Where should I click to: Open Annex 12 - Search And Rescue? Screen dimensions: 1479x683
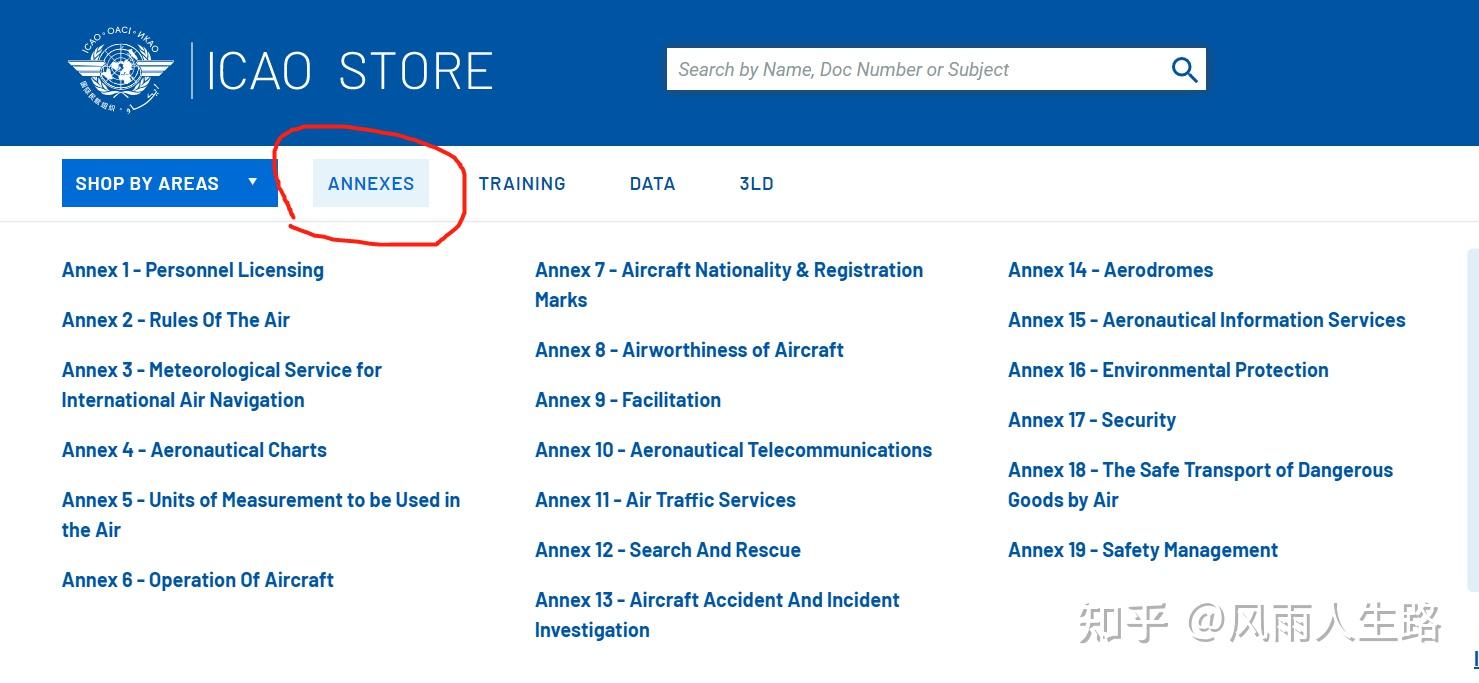click(x=667, y=549)
